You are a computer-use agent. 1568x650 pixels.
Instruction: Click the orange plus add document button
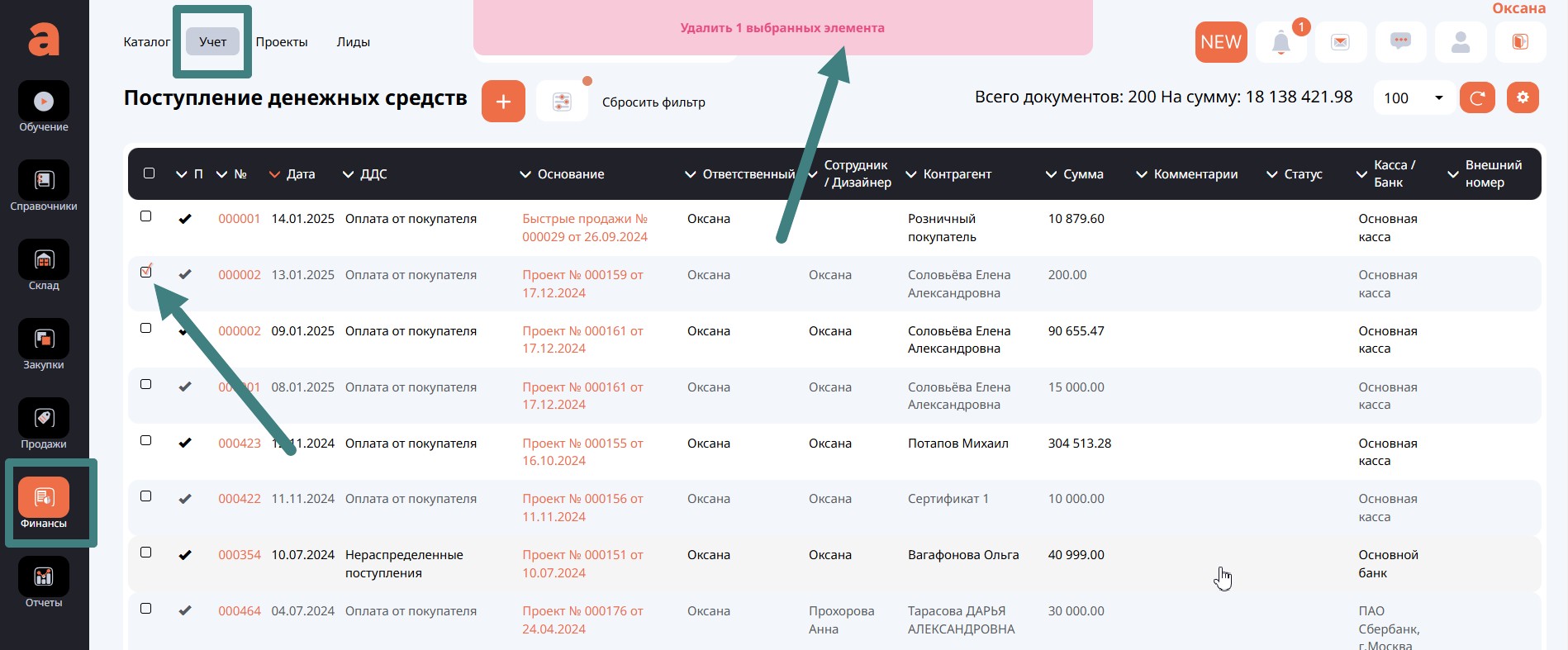click(503, 102)
